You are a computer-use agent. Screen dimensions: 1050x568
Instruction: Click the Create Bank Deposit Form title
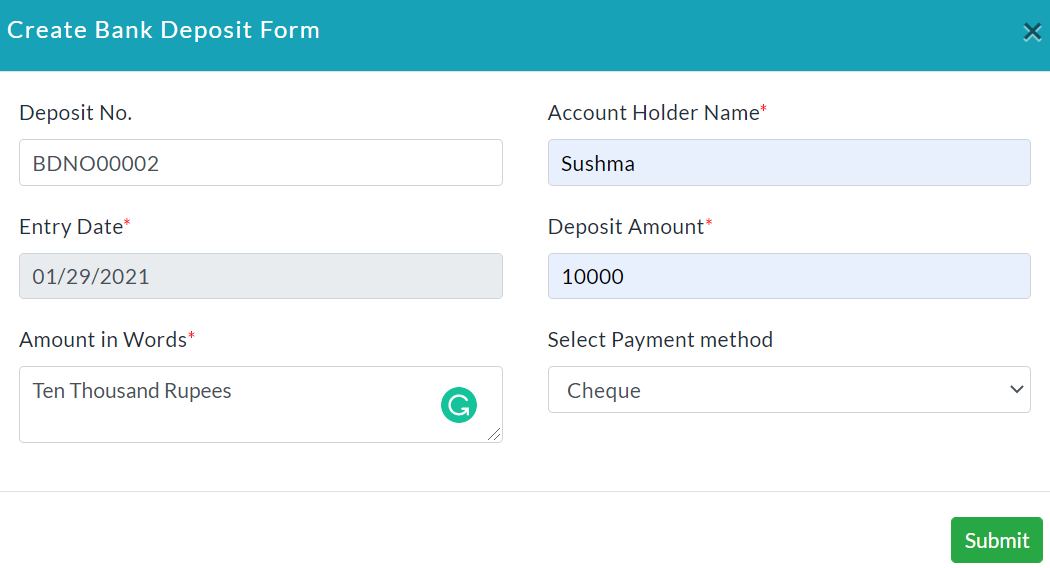pyautogui.click(x=163, y=30)
